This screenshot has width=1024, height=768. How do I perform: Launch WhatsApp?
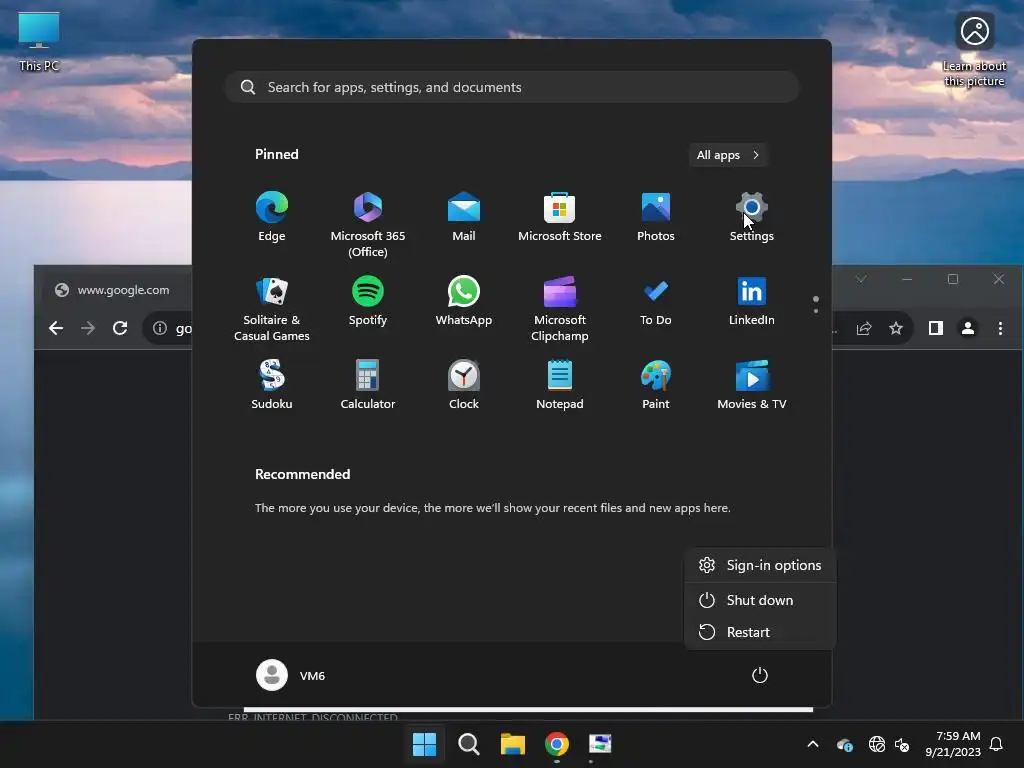[x=464, y=301]
